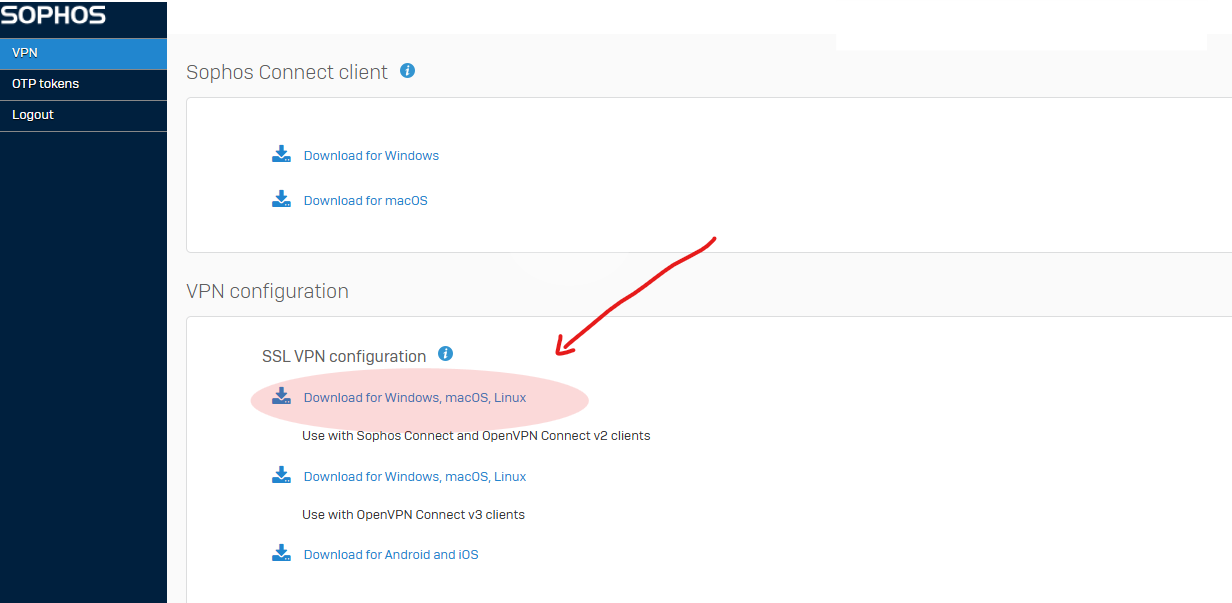Click the OpenVPN Connect v3 clients note
1232x603 pixels.
click(x=413, y=515)
